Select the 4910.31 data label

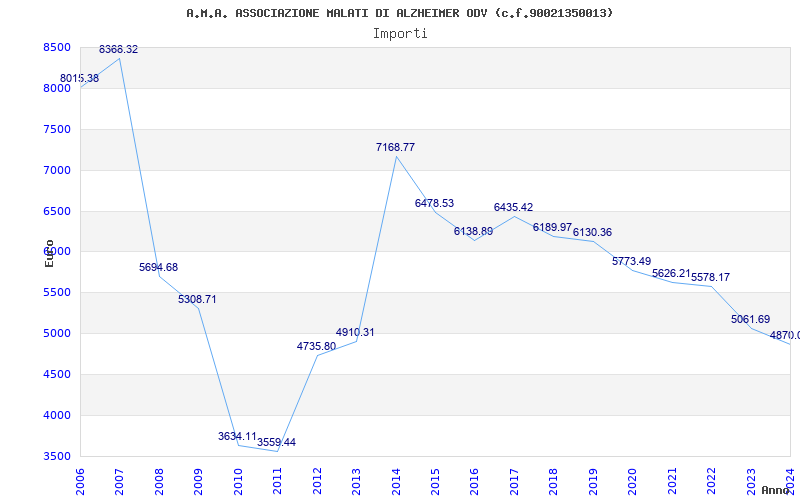point(355,333)
